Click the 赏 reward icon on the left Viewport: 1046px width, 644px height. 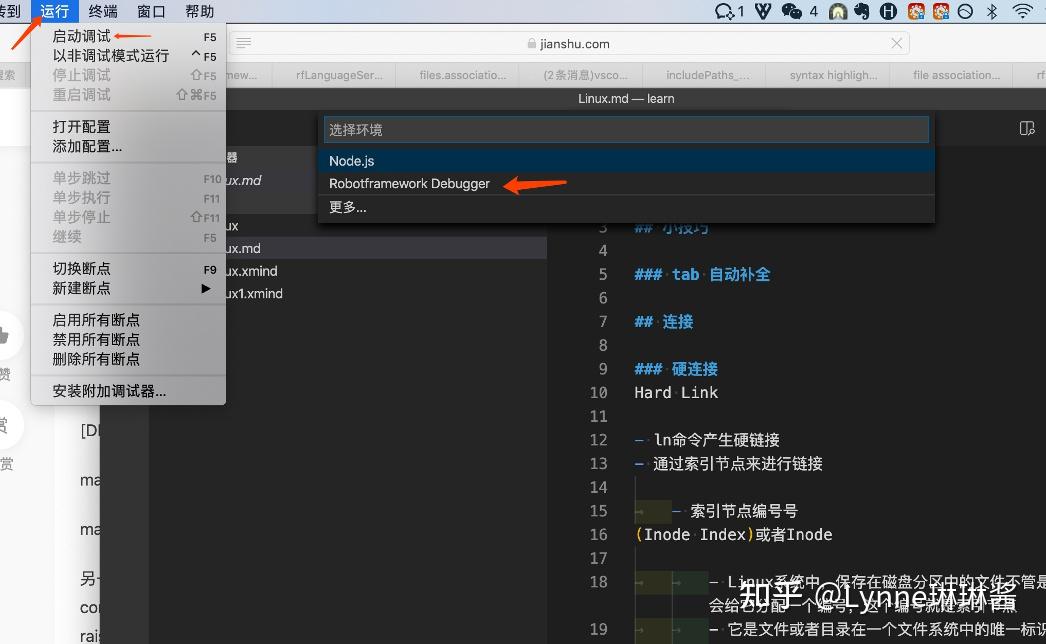(8, 428)
